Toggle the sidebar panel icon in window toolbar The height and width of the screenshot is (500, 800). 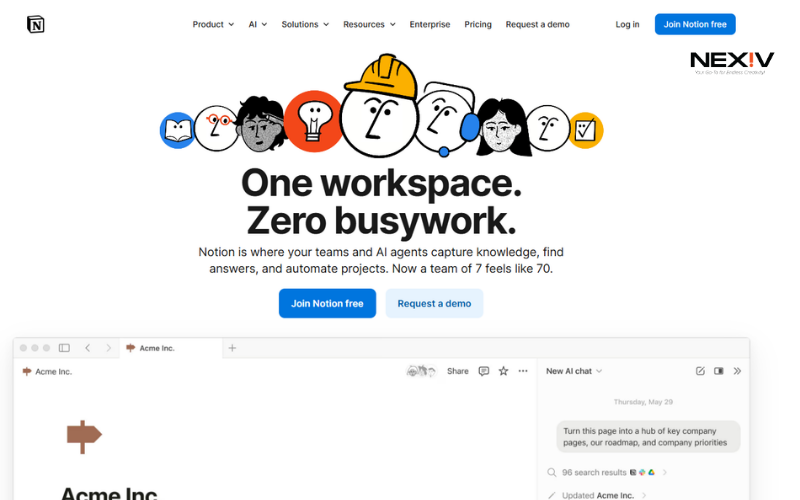tap(64, 348)
